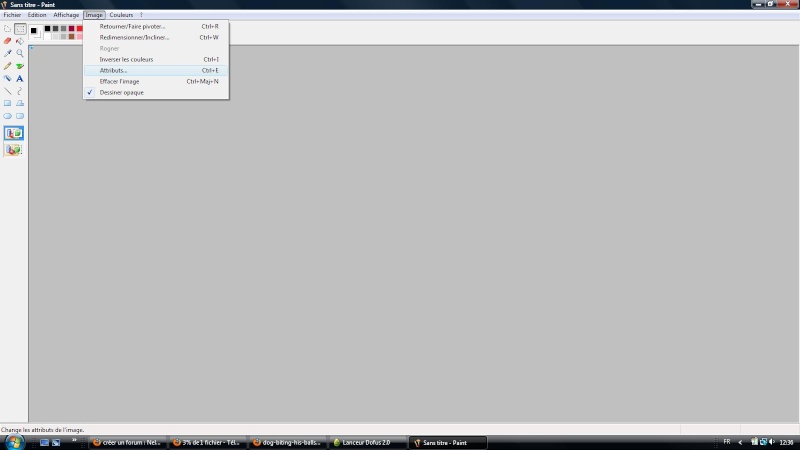Select the Text tool
The width and height of the screenshot is (800, 450).
20,79
